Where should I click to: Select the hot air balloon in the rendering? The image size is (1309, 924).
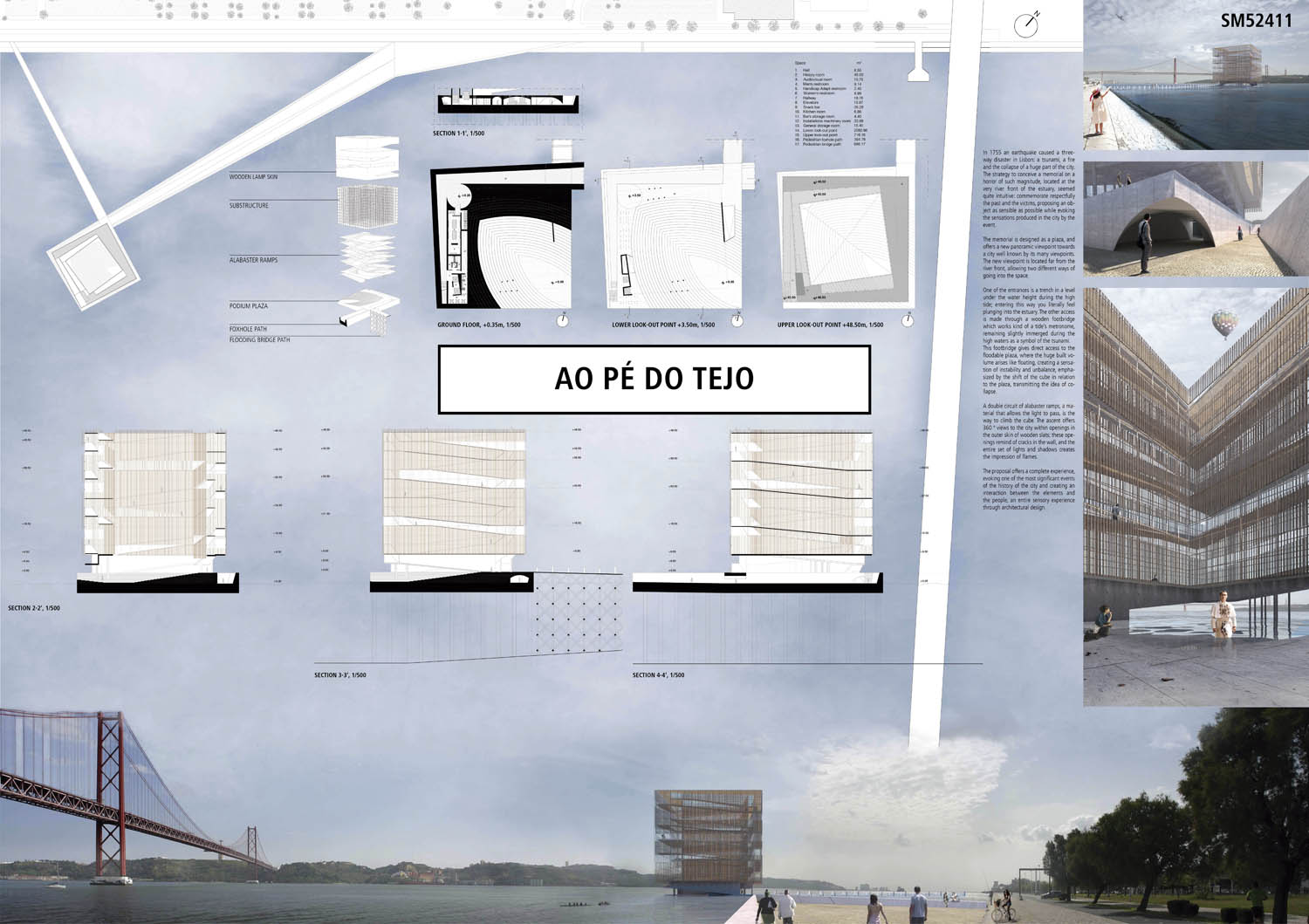(x=1224, y=323)
